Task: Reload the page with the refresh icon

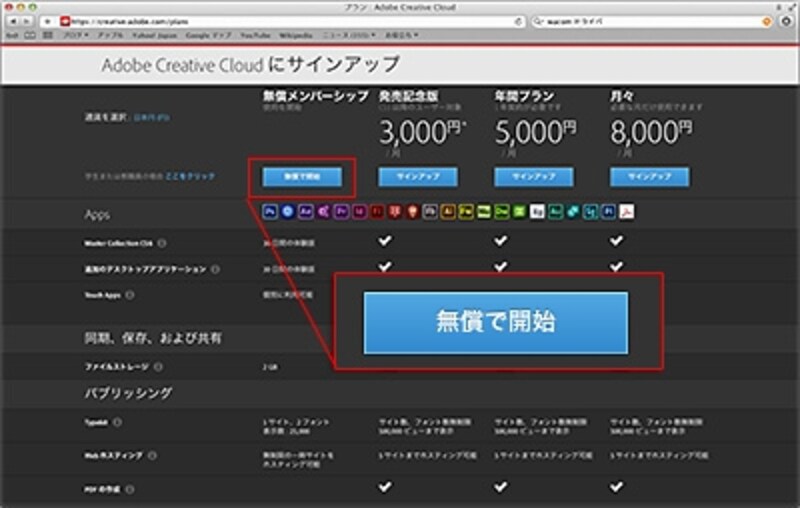Action: coord(518,21)
